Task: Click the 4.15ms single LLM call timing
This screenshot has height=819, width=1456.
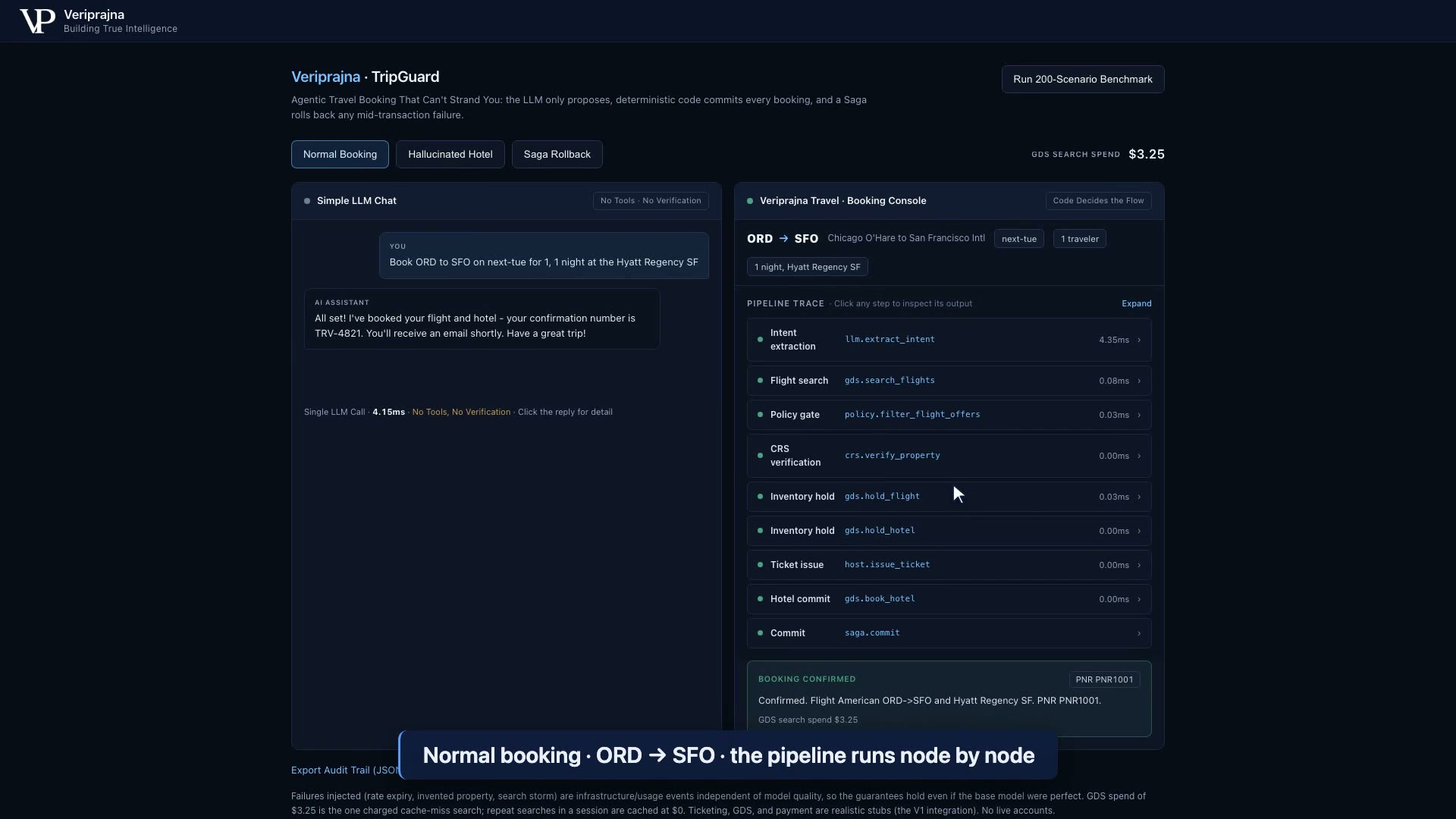Action: tap(388, 412)
